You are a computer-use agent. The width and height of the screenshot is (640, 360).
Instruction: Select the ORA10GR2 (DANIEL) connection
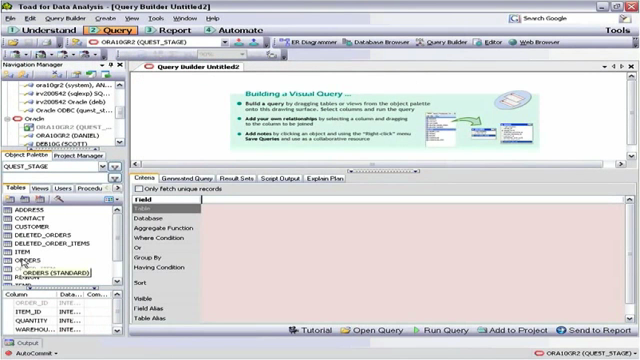pos(67,136)
